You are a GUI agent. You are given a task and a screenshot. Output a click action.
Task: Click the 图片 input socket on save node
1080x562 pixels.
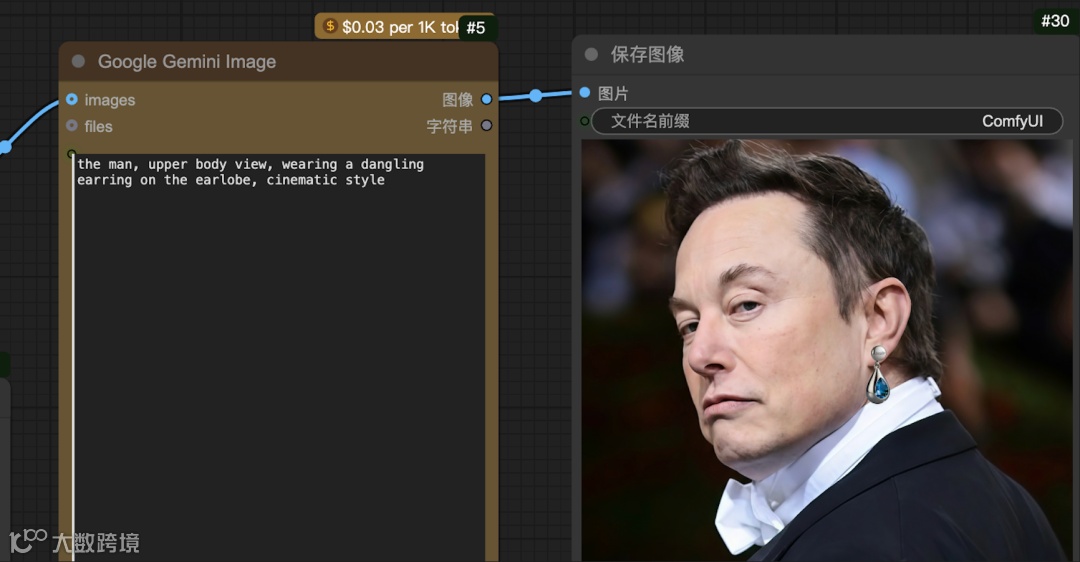tap(585, 92)
